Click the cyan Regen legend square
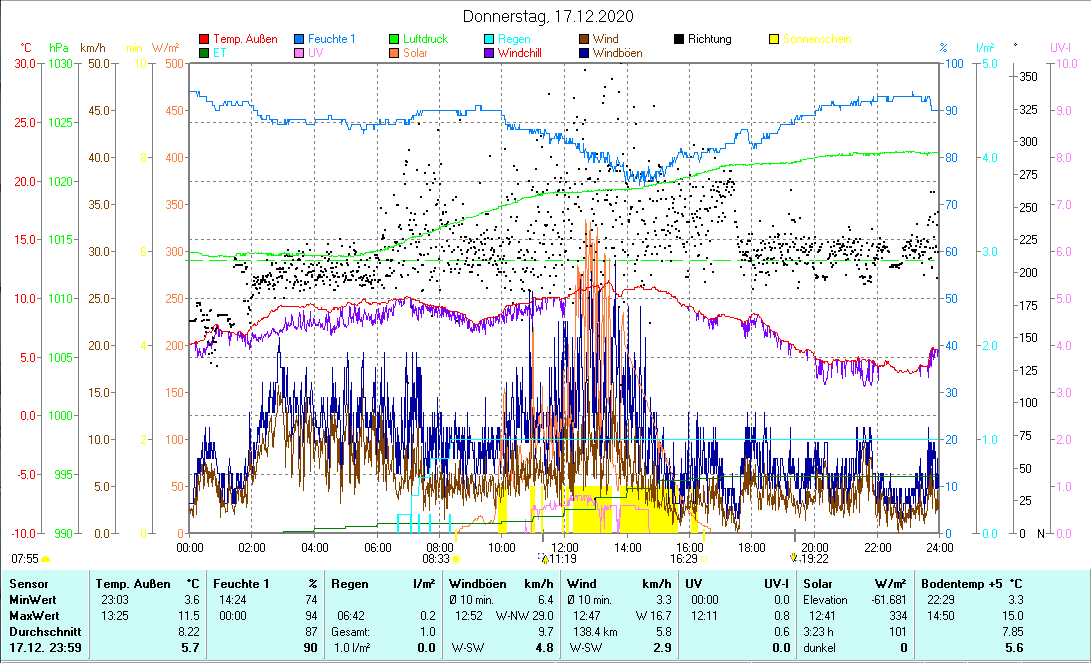This screenshot has width=1091, height=663. click(x=489, y=39)
